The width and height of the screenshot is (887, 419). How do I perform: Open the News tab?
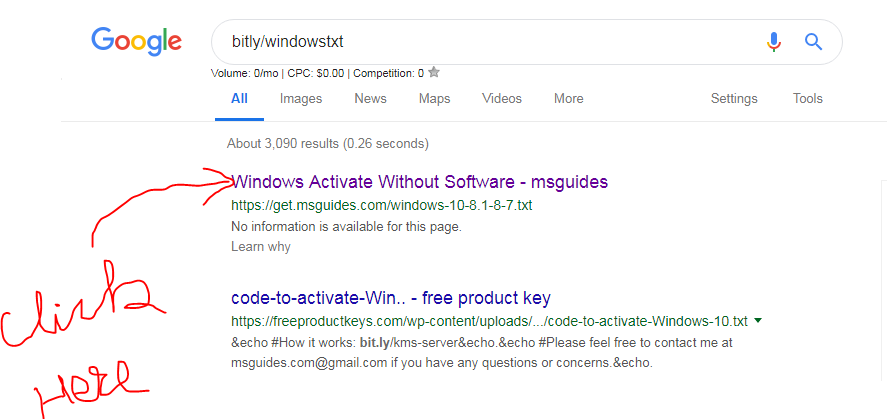click(x=370, y=98)
